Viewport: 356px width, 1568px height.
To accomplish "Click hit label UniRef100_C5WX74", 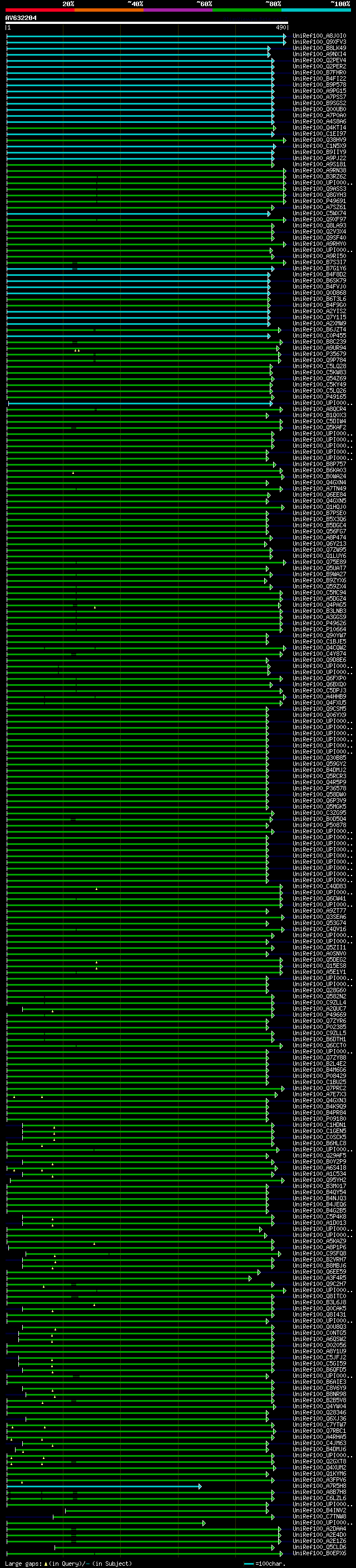I will pyautogui.click(x=319, y=213).
